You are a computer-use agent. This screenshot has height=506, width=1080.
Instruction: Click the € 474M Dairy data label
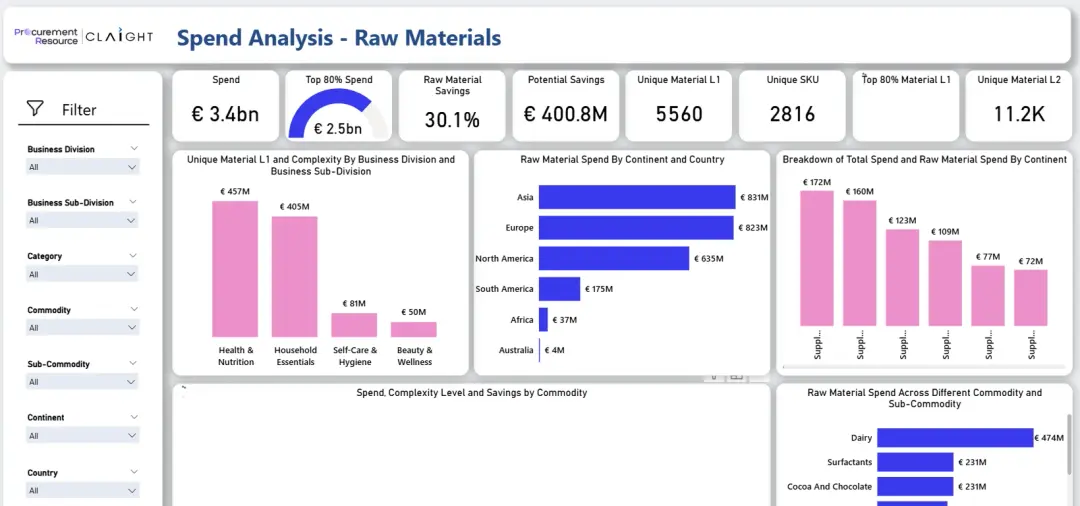(x=1050, y=438)
